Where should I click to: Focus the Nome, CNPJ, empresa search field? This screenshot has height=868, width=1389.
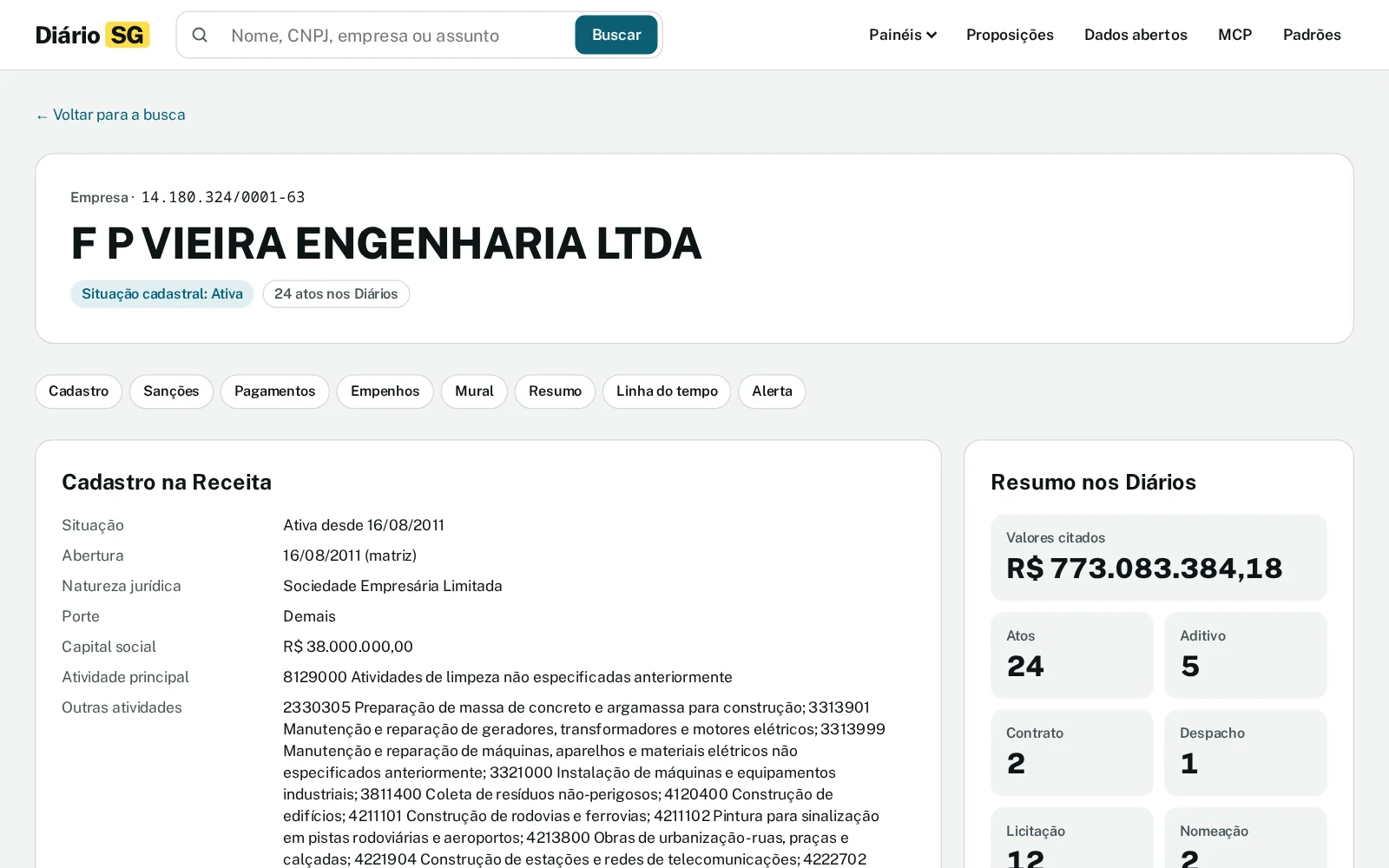(398, 35)
